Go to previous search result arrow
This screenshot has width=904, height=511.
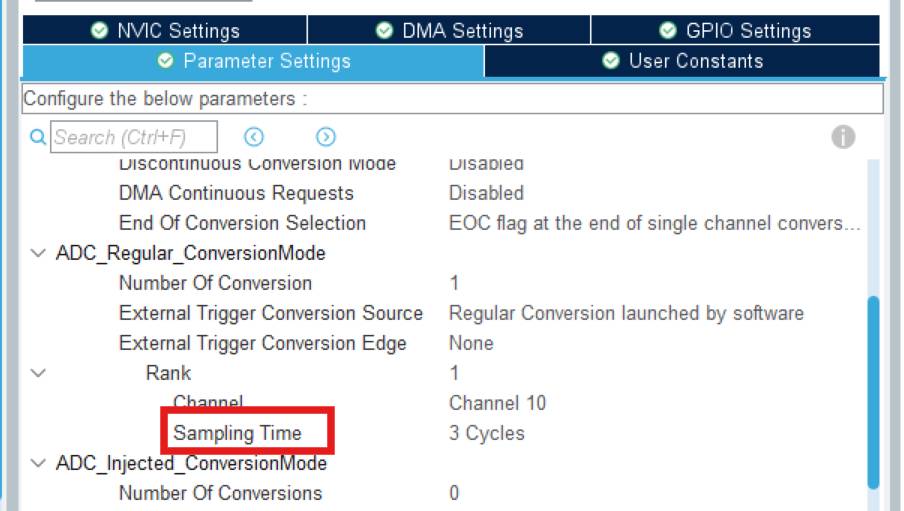point(254,137)
